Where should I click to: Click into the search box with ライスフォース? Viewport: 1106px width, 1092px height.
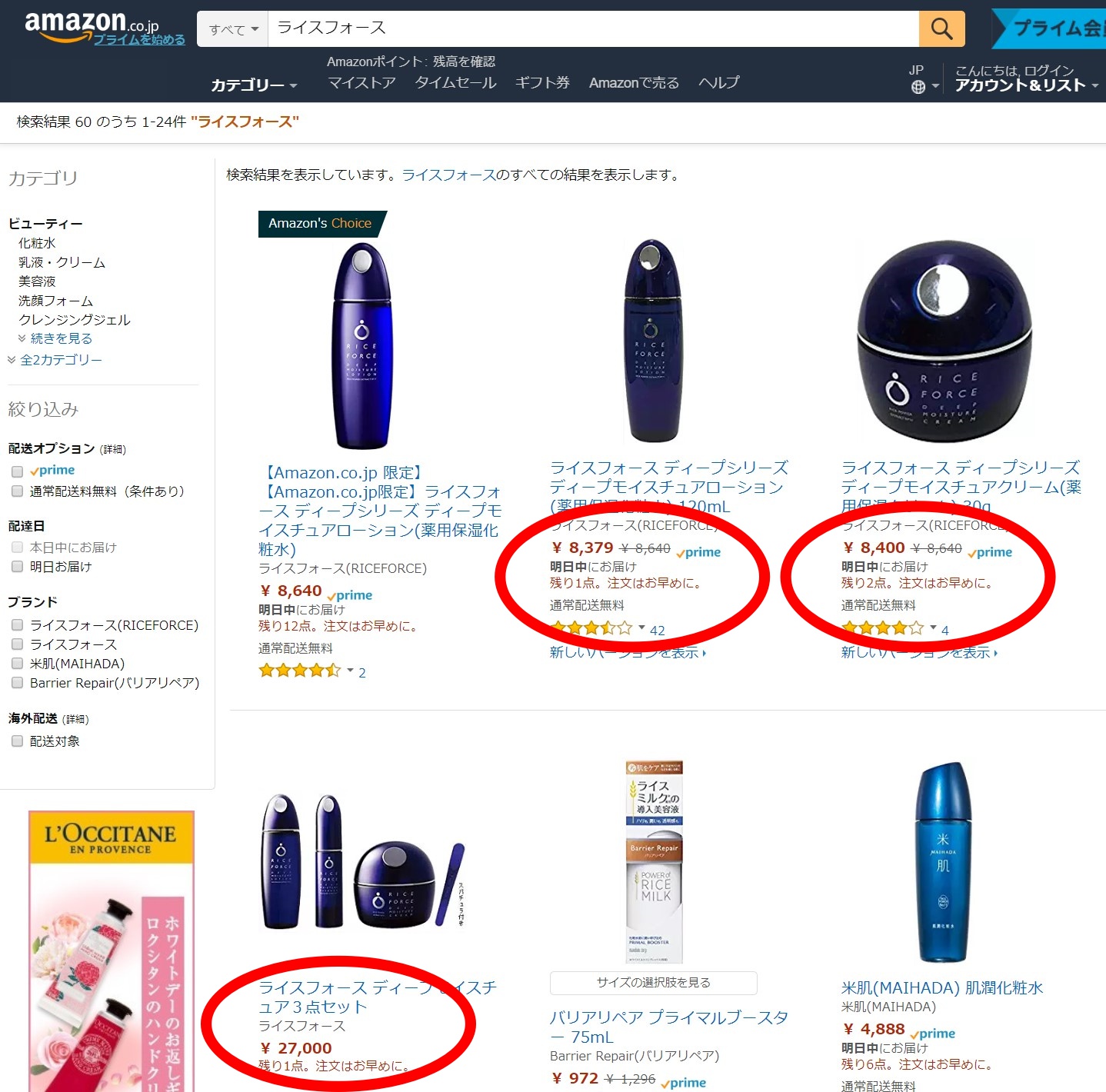[x=593, y=29]
